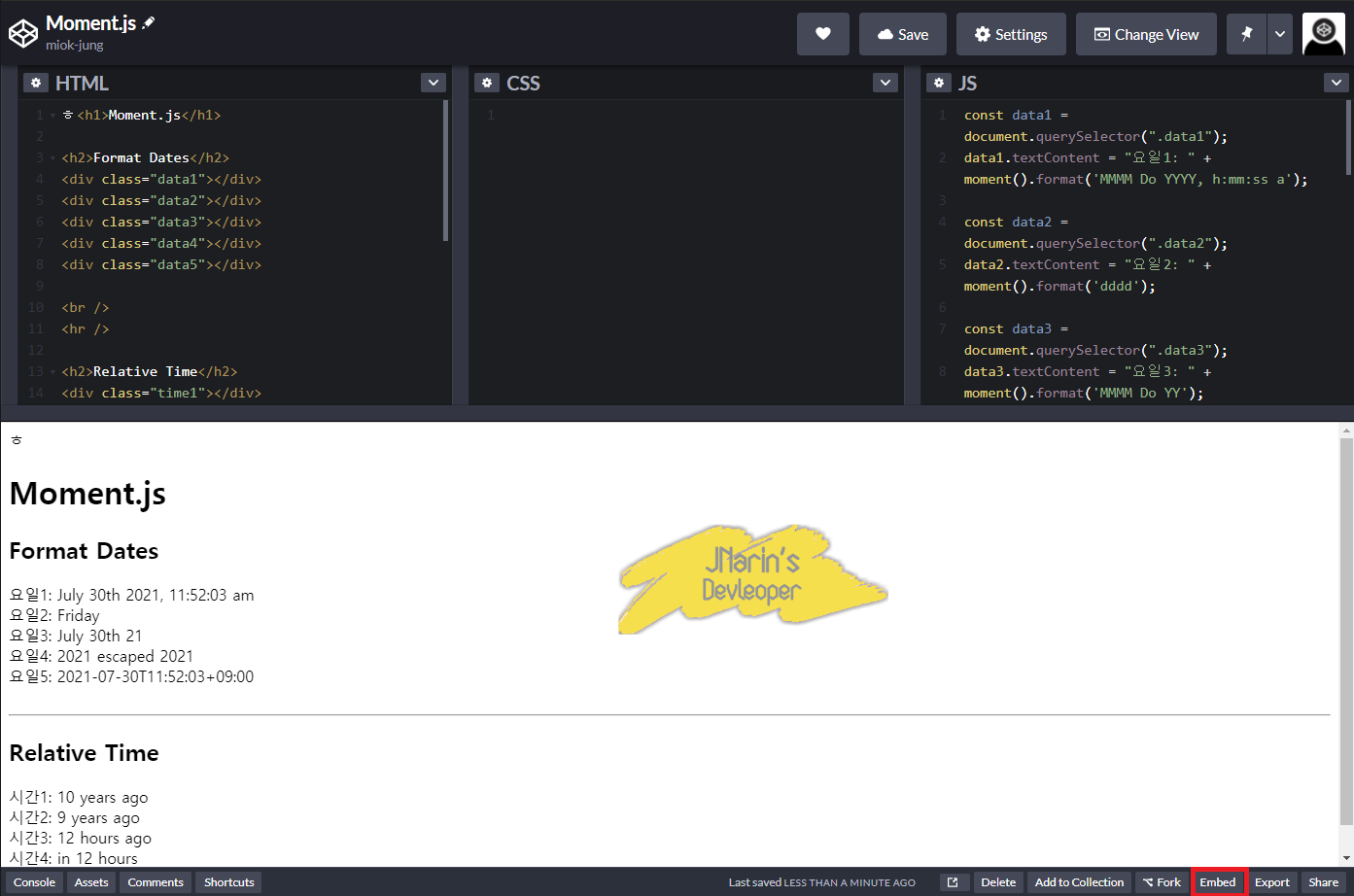Collapse the h1 code fold arrow
Screen dimensions: 1354x896
[x=52, y=116]
